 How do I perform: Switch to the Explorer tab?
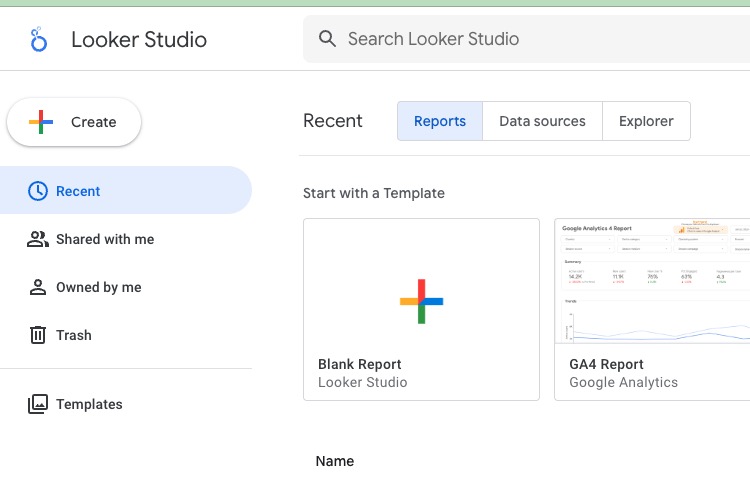(x=646, y=121)
